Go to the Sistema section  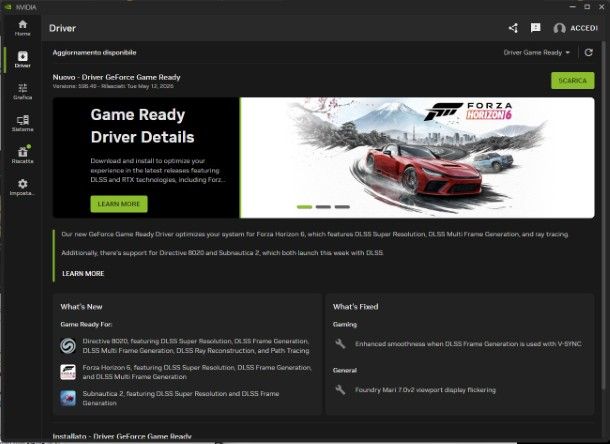coord(23,123)
